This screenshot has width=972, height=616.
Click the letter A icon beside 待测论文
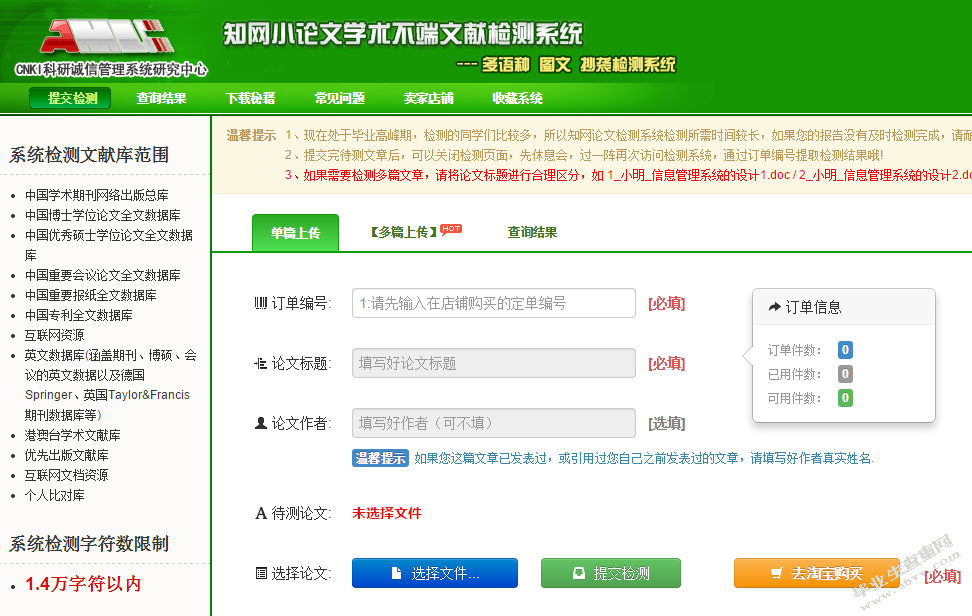pos(261,513)
